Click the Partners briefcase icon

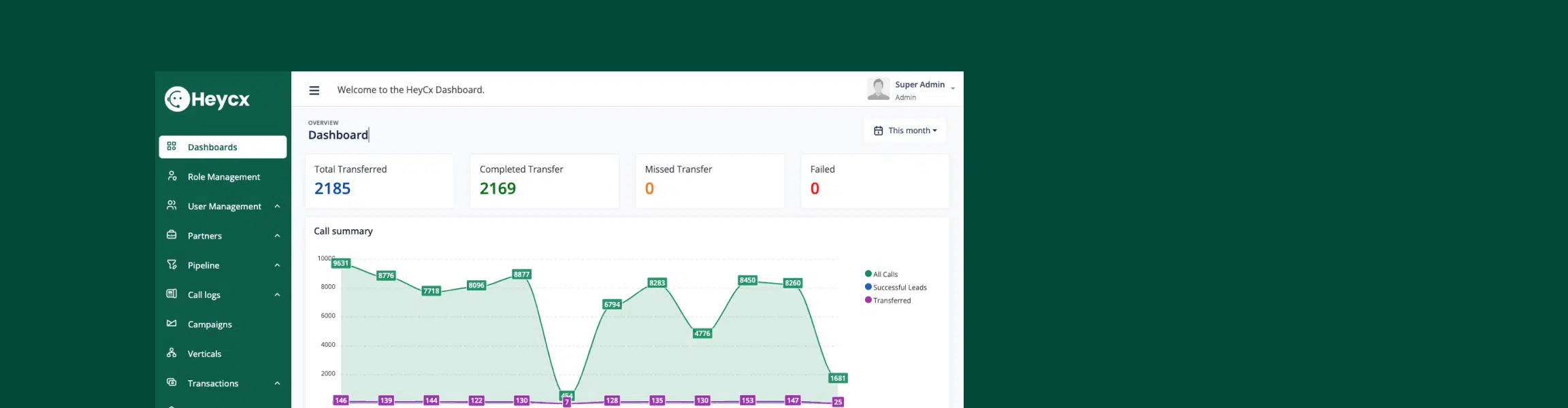[171, 235]
